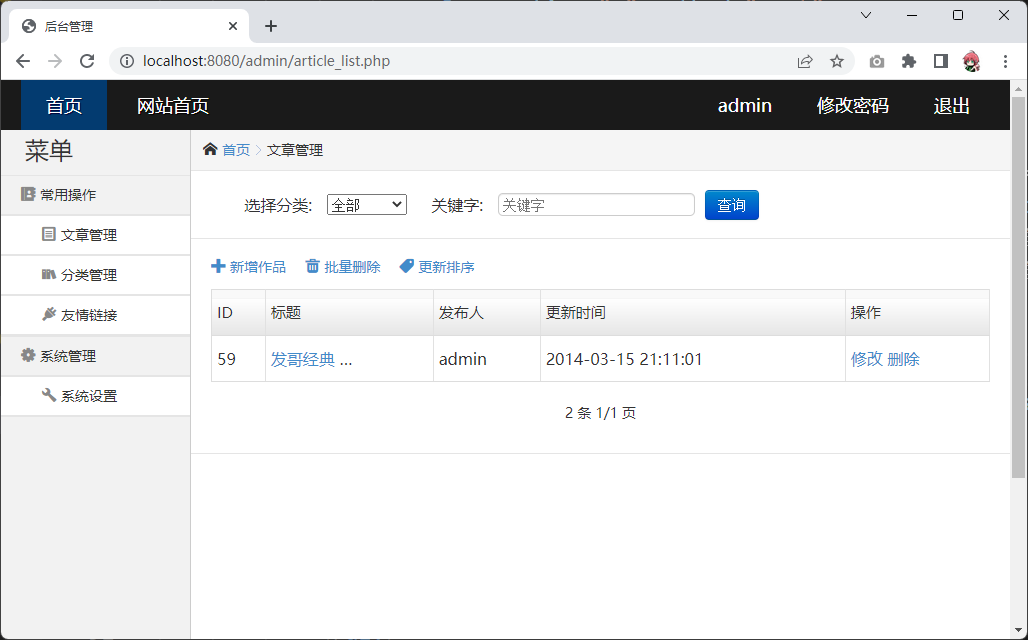Click the home icon in the breadcrumb
The height and width of the screenshot is (640, 1028).
210,150
